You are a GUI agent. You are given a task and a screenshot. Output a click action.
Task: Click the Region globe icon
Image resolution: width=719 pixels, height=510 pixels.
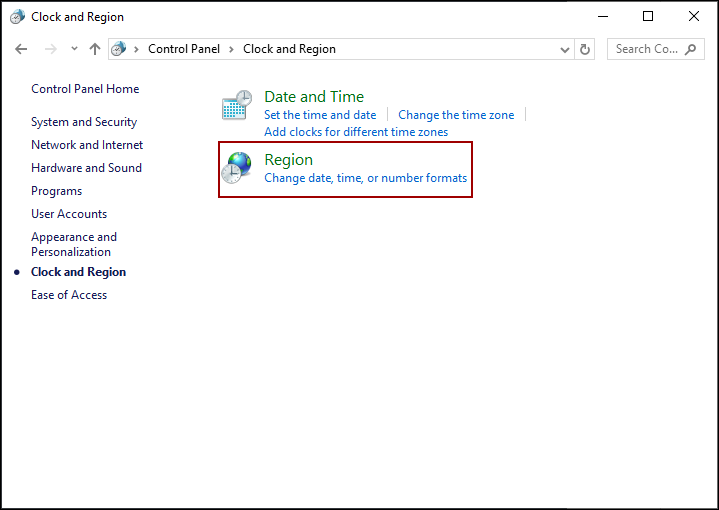point(237,168)
